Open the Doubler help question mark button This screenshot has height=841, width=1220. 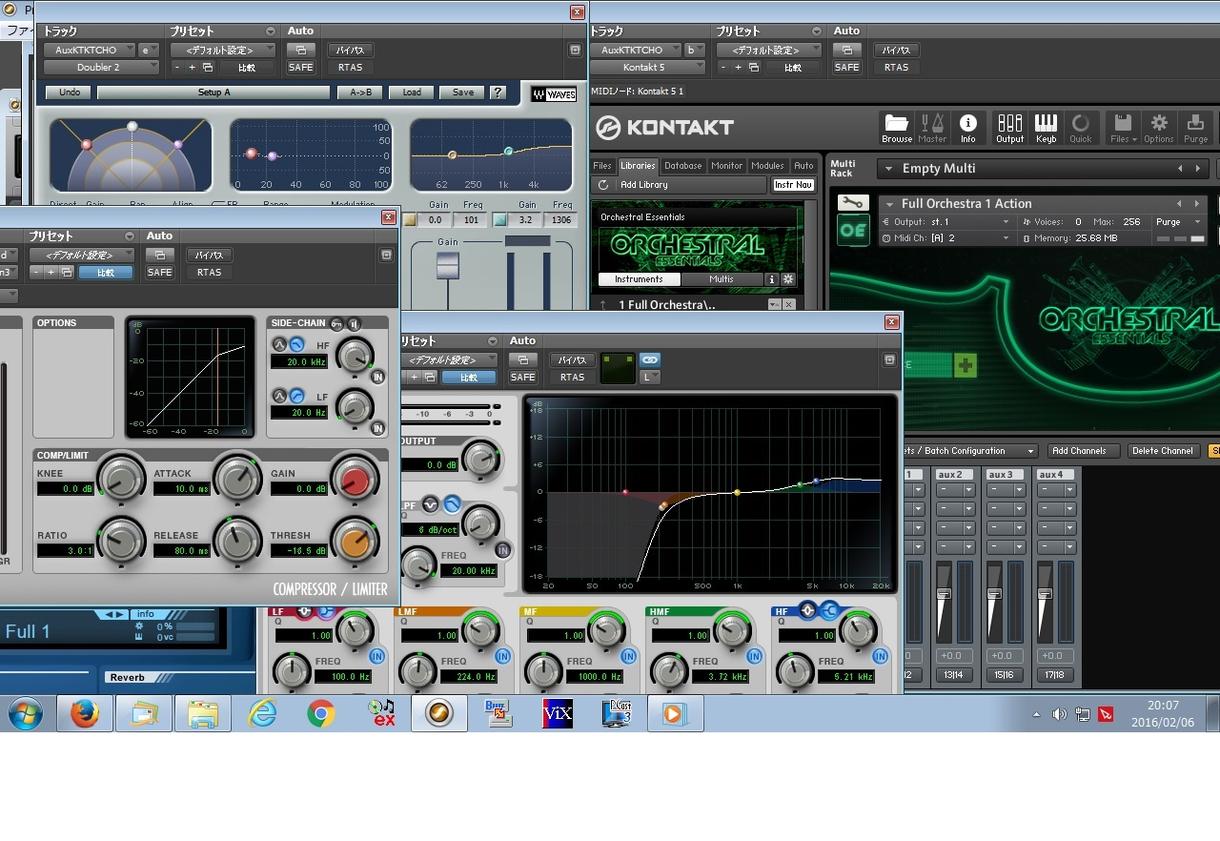click(x=497, y=92)
